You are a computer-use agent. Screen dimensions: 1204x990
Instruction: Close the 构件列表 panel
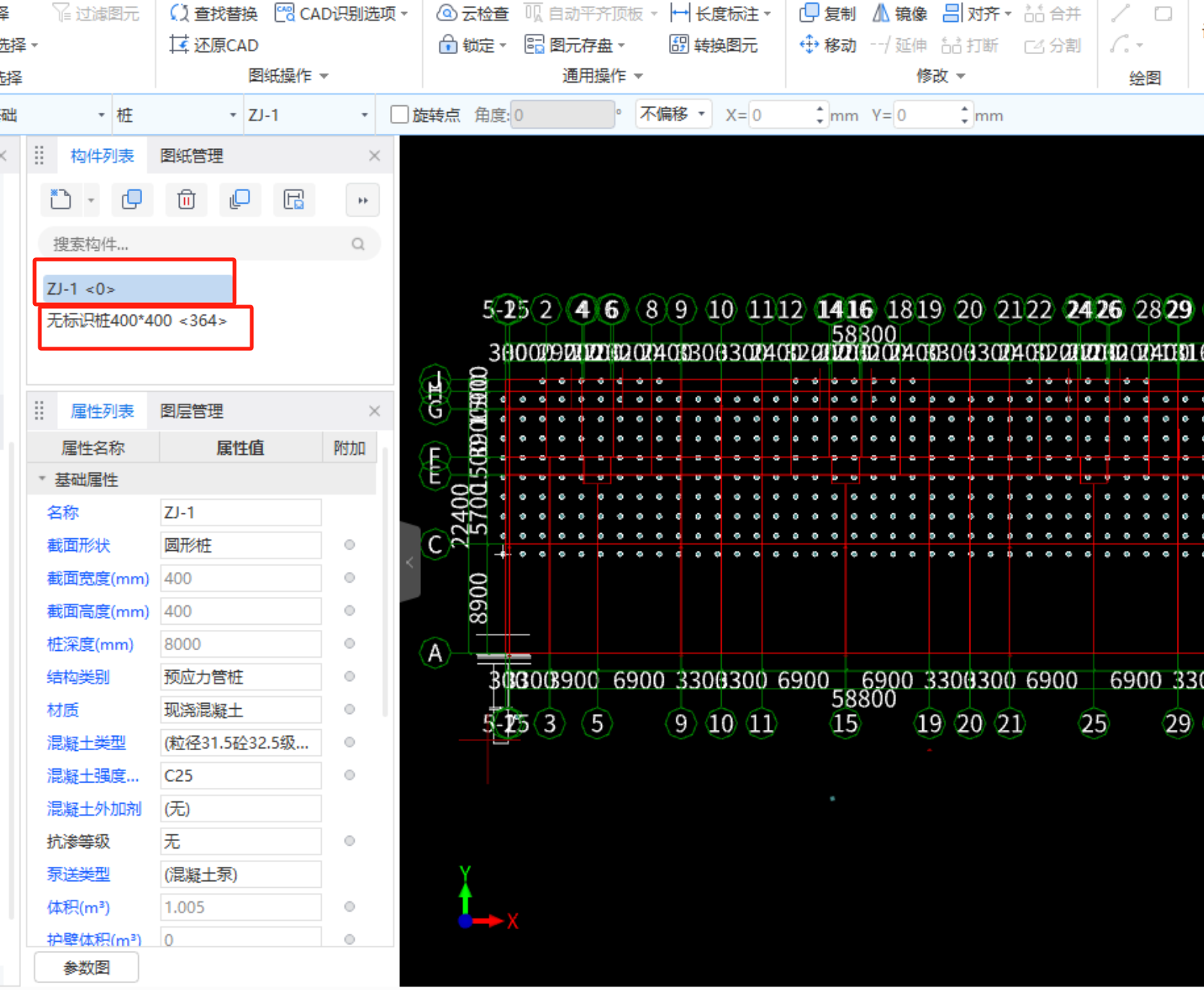point(374,156)
